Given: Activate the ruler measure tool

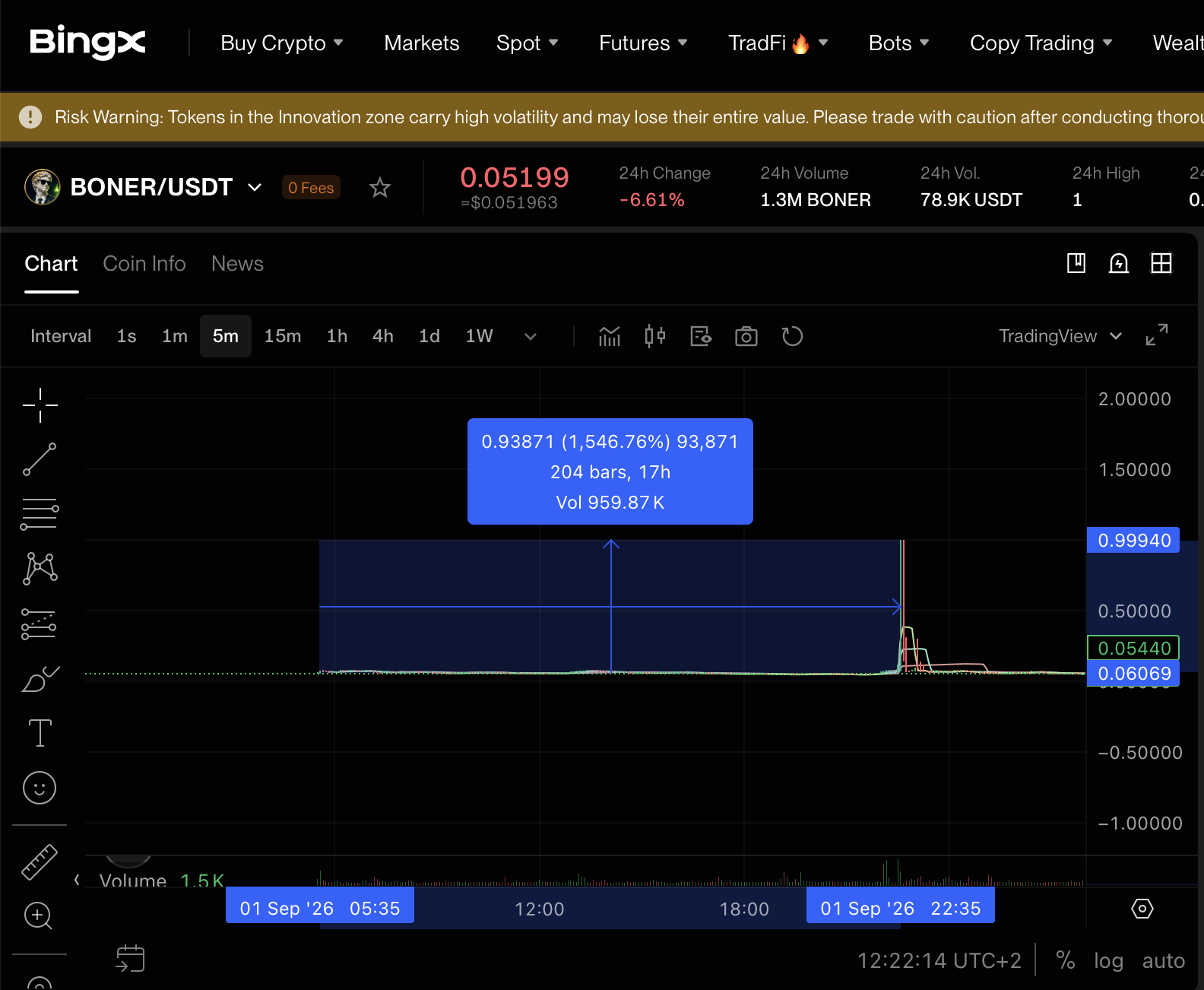Looking at the screenshot, I should point(40,862).
